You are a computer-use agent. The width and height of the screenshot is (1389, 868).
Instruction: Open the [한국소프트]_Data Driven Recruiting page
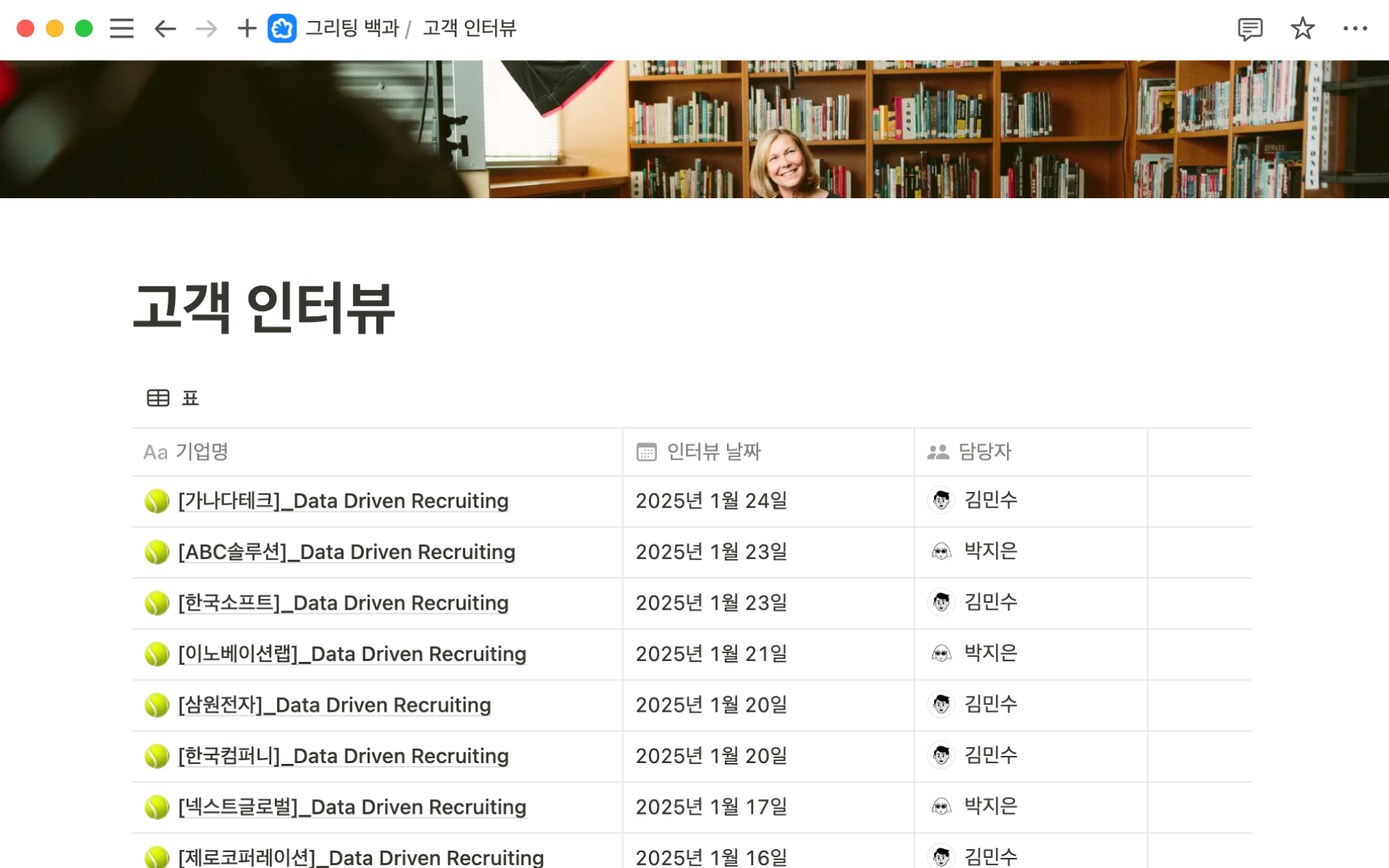point(342,603)
